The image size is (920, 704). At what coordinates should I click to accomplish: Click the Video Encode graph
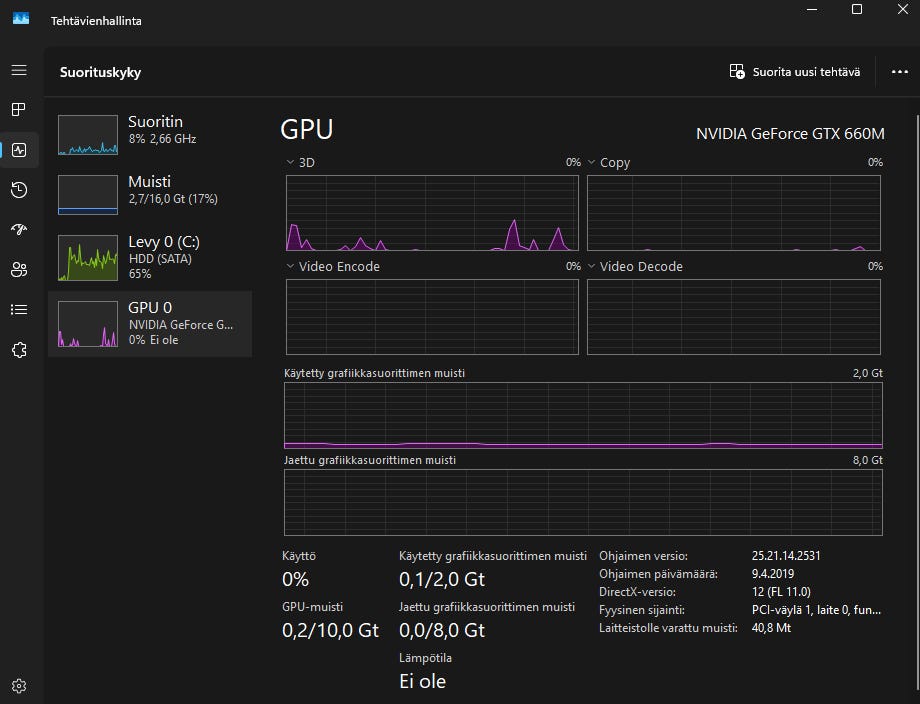tap(432, 317)
